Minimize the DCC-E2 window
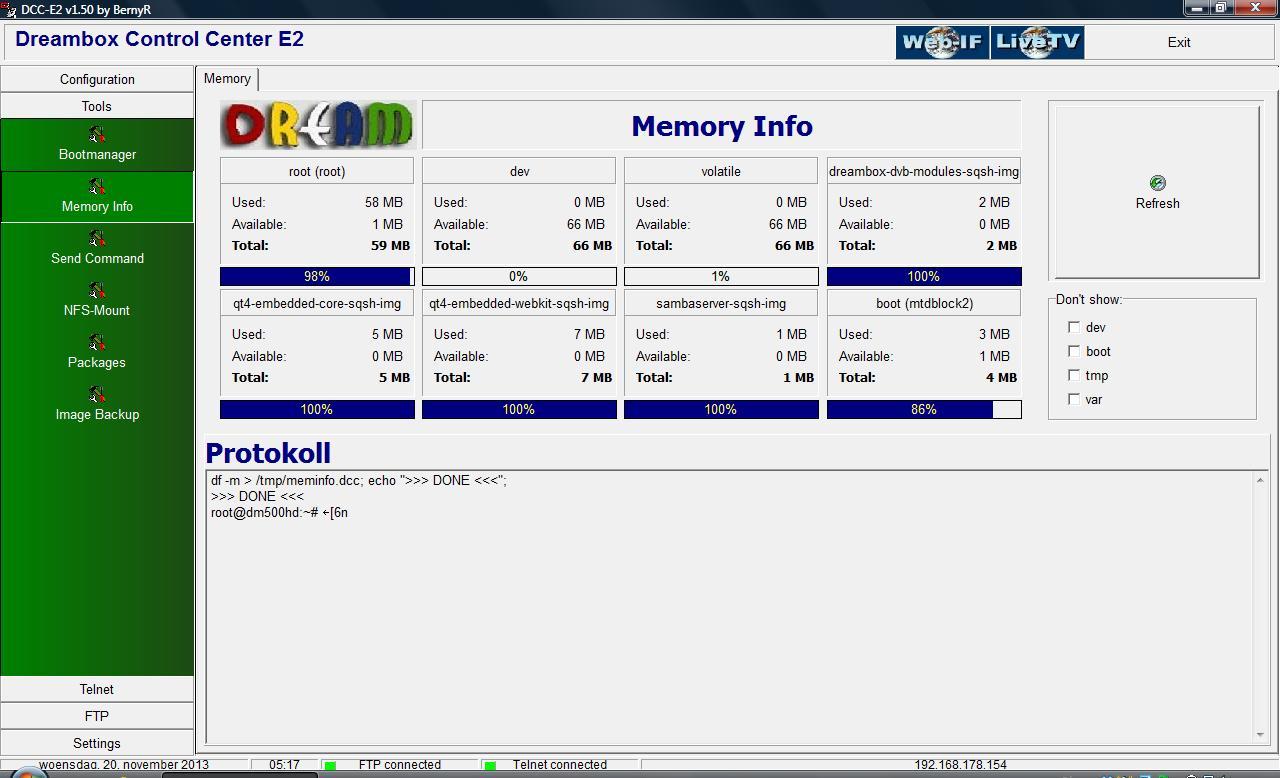Image resolution: width=1280 pixels, height=778 pixels. (1196, 8)
